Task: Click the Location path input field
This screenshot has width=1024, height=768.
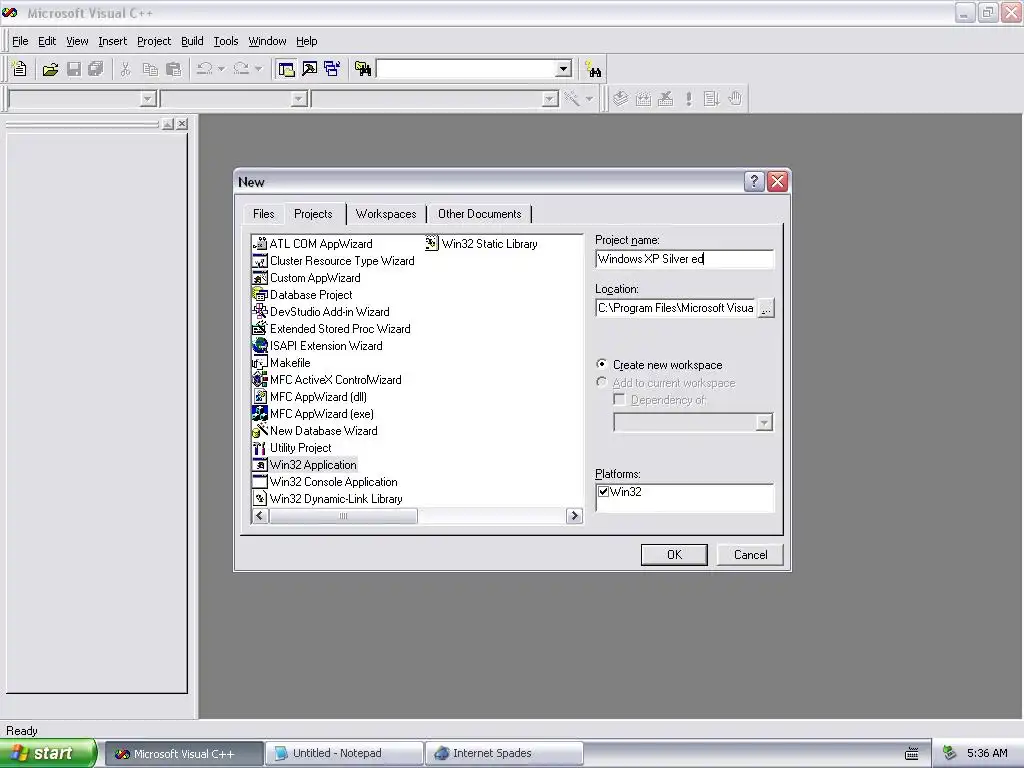Action: [x=676, y=308]
